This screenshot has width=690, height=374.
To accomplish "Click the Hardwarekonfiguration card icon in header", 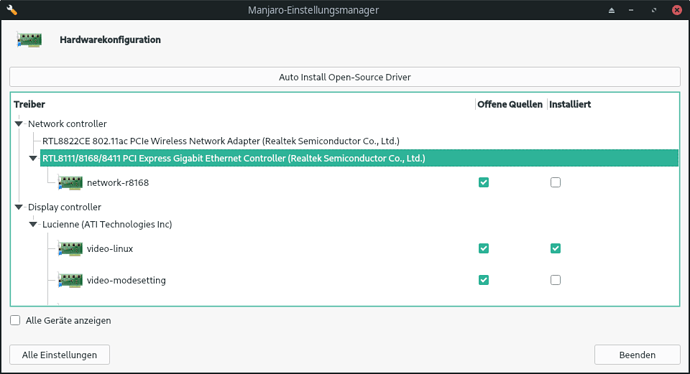I will (29, 40).
